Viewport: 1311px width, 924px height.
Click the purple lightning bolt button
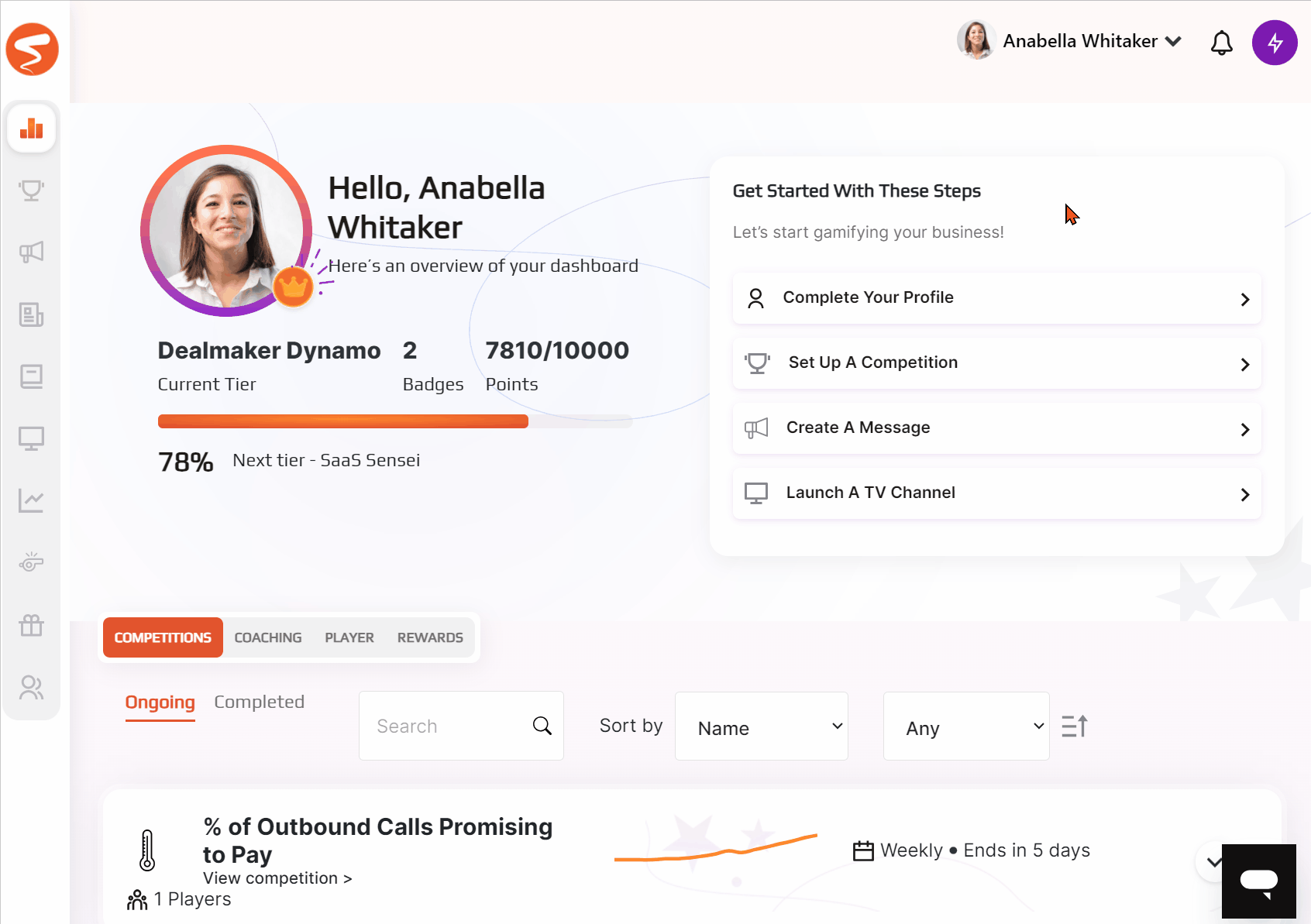1275,43
